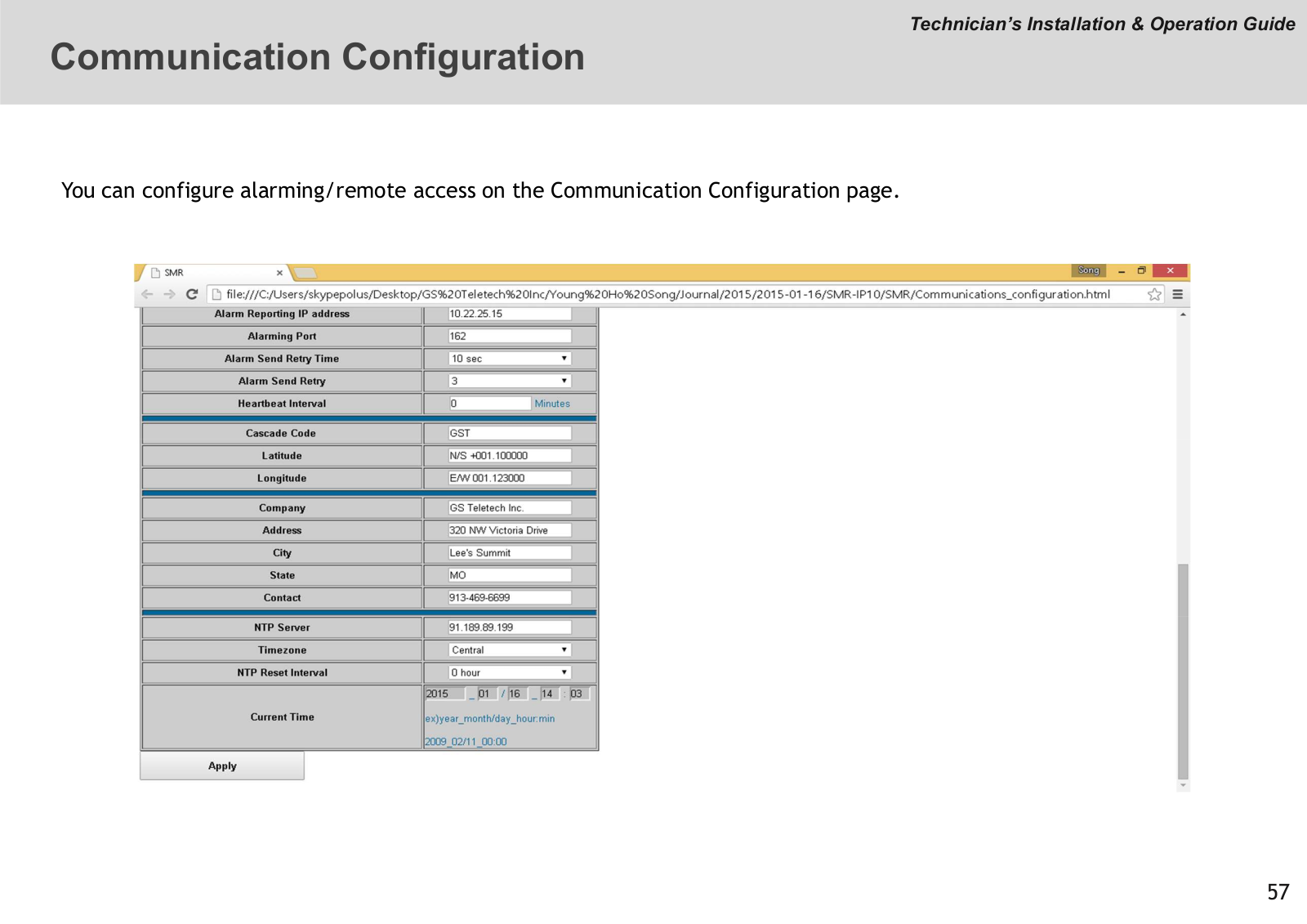Bookmark page with star icon
1307x924 pixels.
[x=1154, y=294]
